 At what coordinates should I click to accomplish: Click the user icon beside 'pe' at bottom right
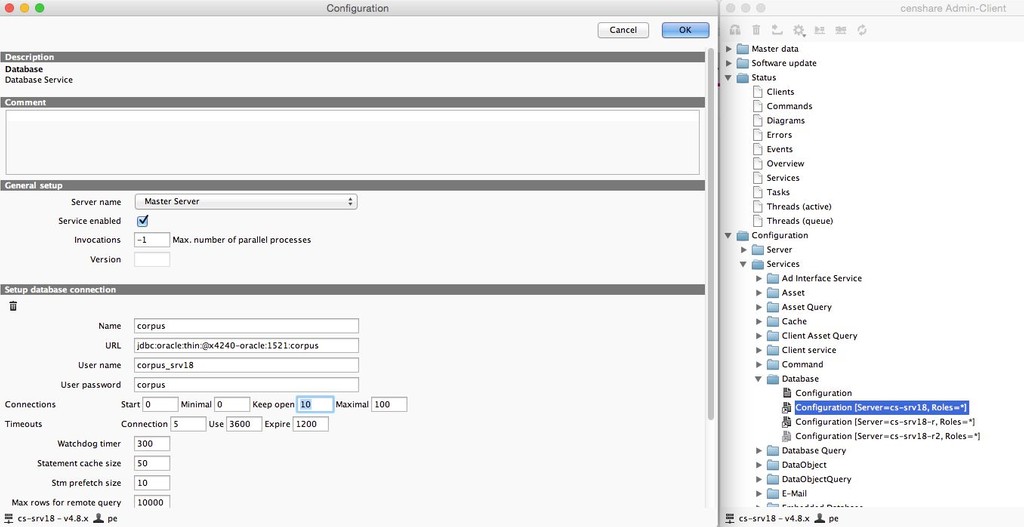tap(818, 519)
